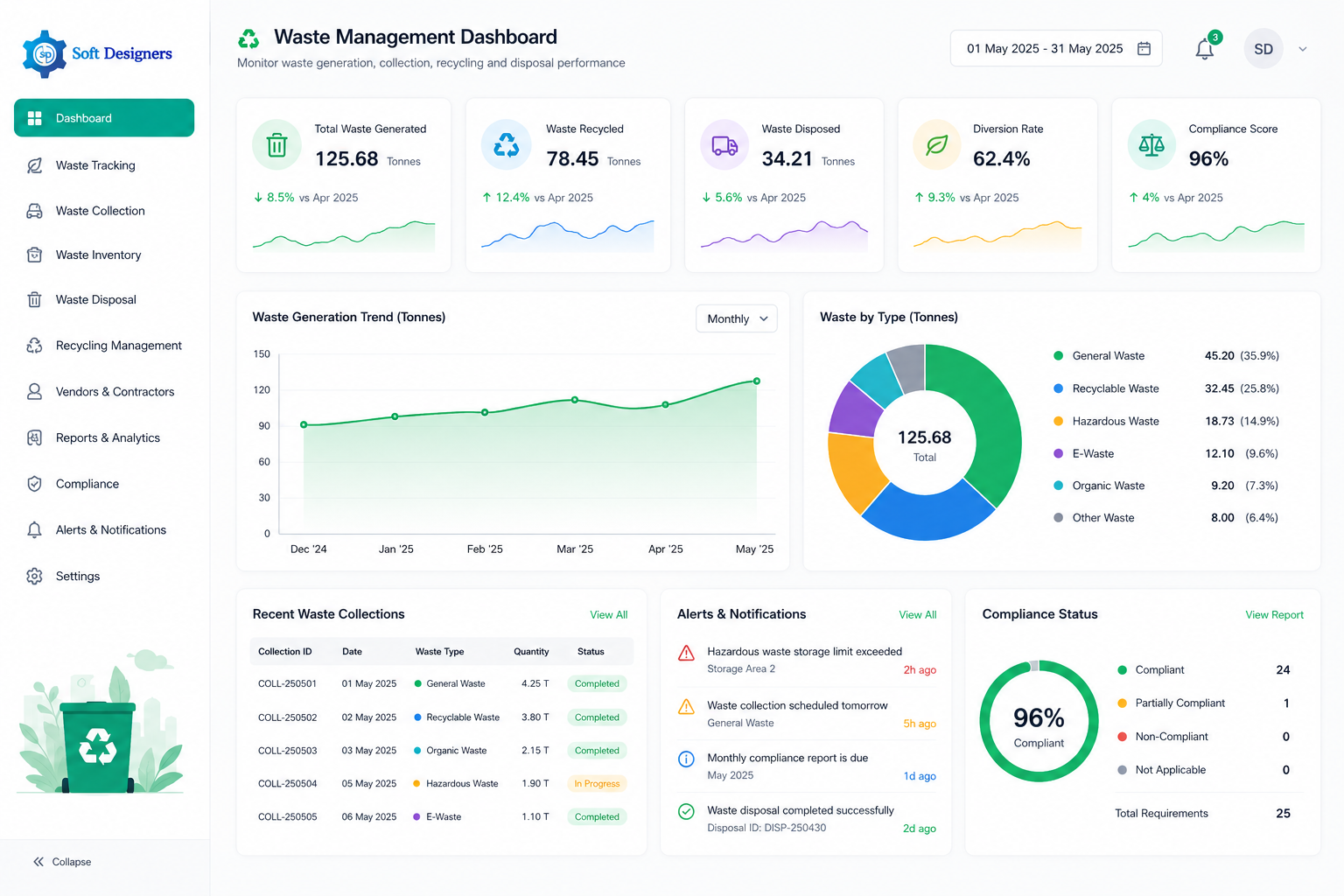Click View All for Alerts & Notifications

tap(918, 615)
